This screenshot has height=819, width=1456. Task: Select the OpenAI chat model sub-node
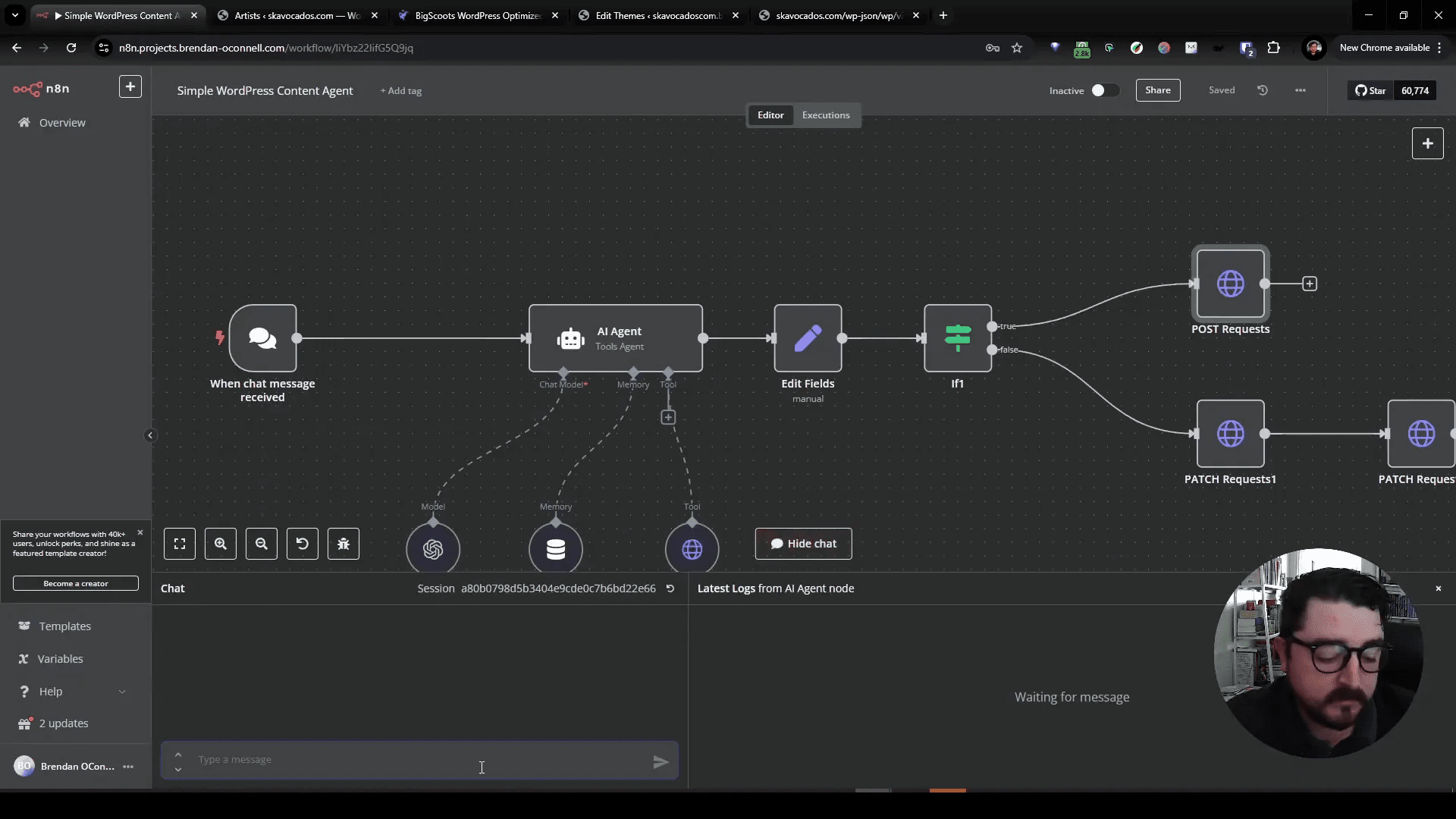[x=433, y=549]
